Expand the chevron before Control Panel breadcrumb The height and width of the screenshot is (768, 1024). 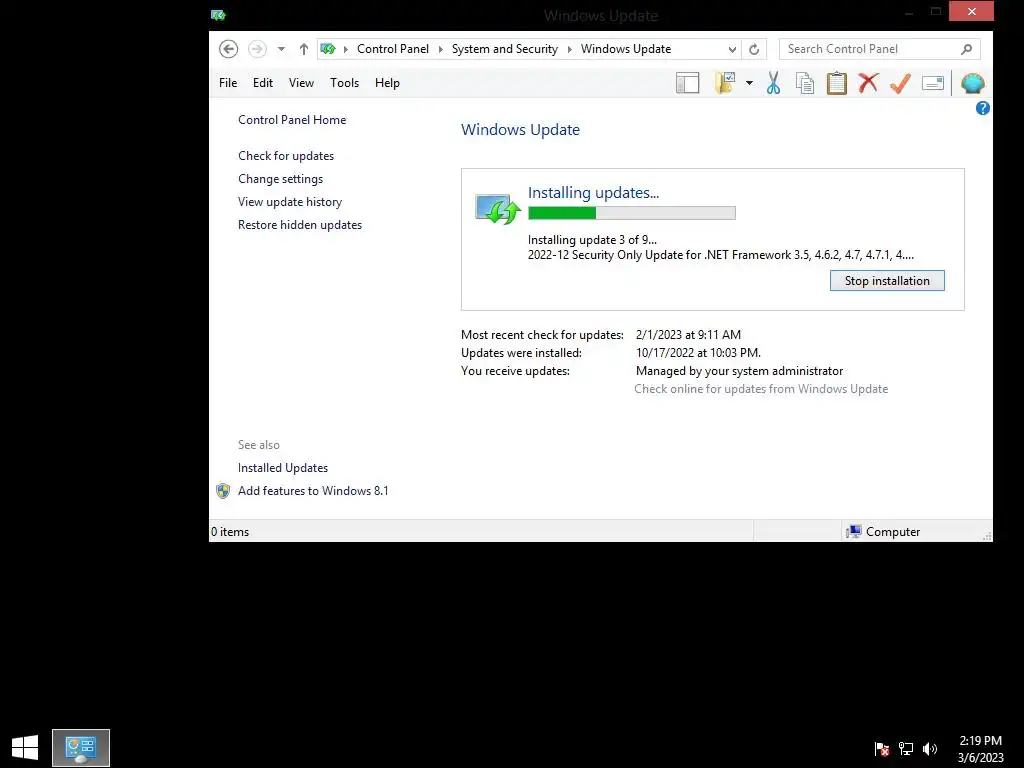(345, 49)
